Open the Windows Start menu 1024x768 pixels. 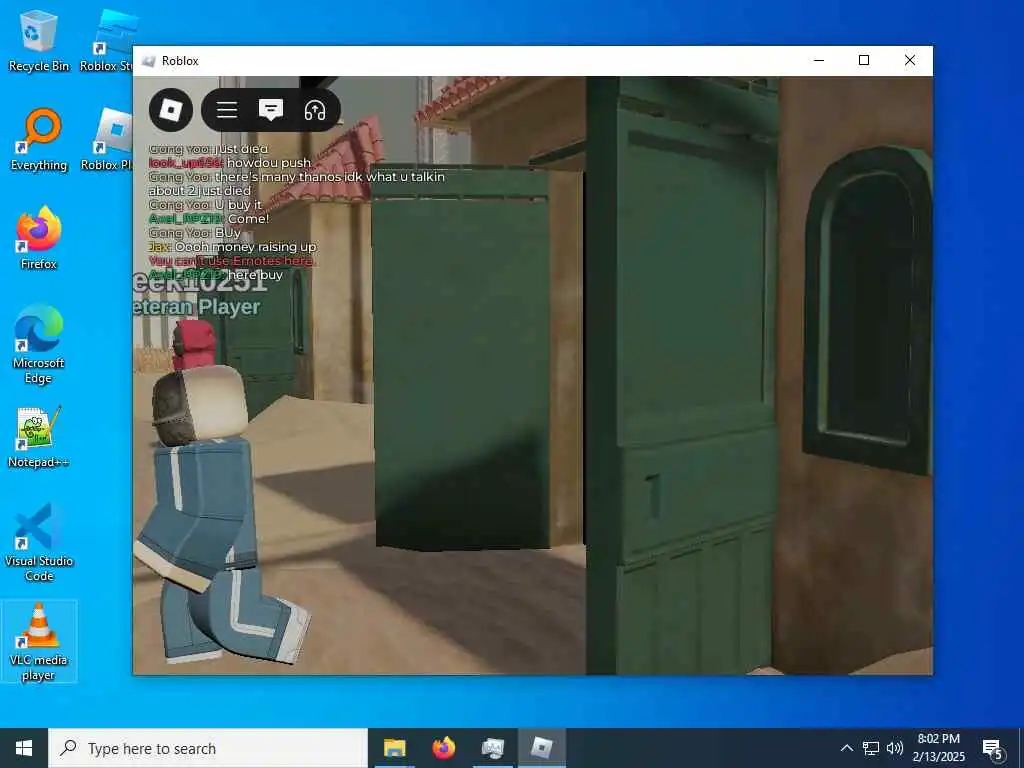[x=24, y=748]
